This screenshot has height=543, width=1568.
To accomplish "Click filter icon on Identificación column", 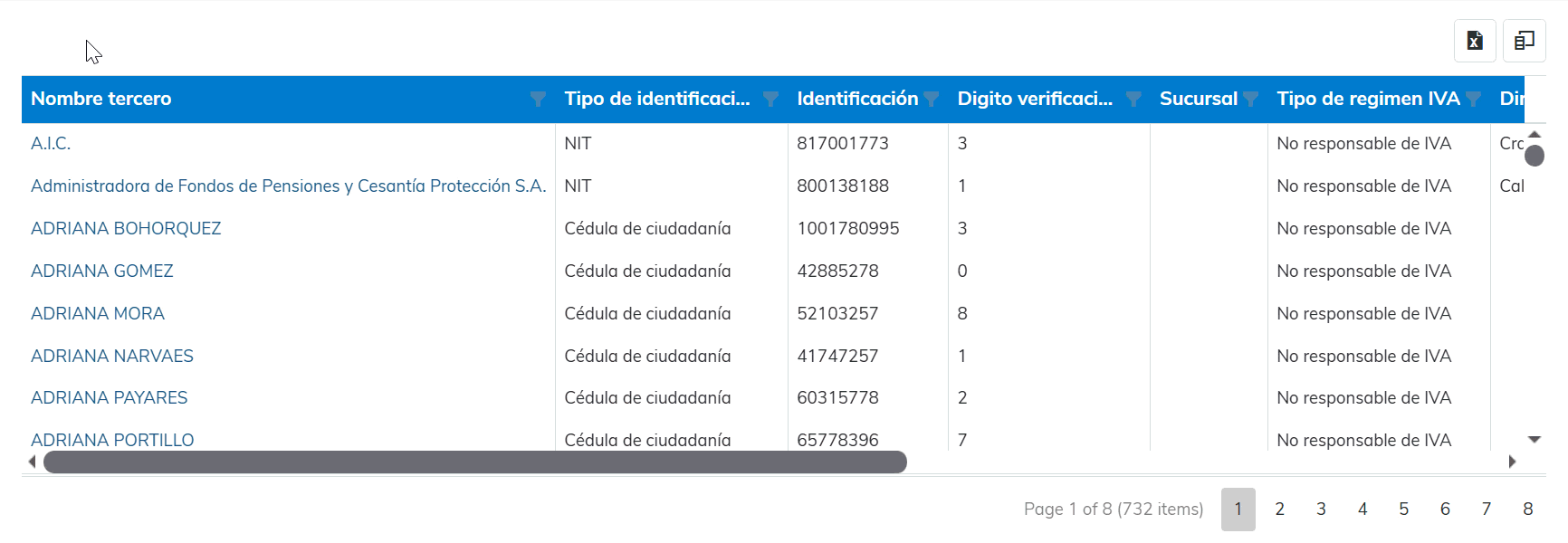I will pyautogui.click(x=931, y=100).
